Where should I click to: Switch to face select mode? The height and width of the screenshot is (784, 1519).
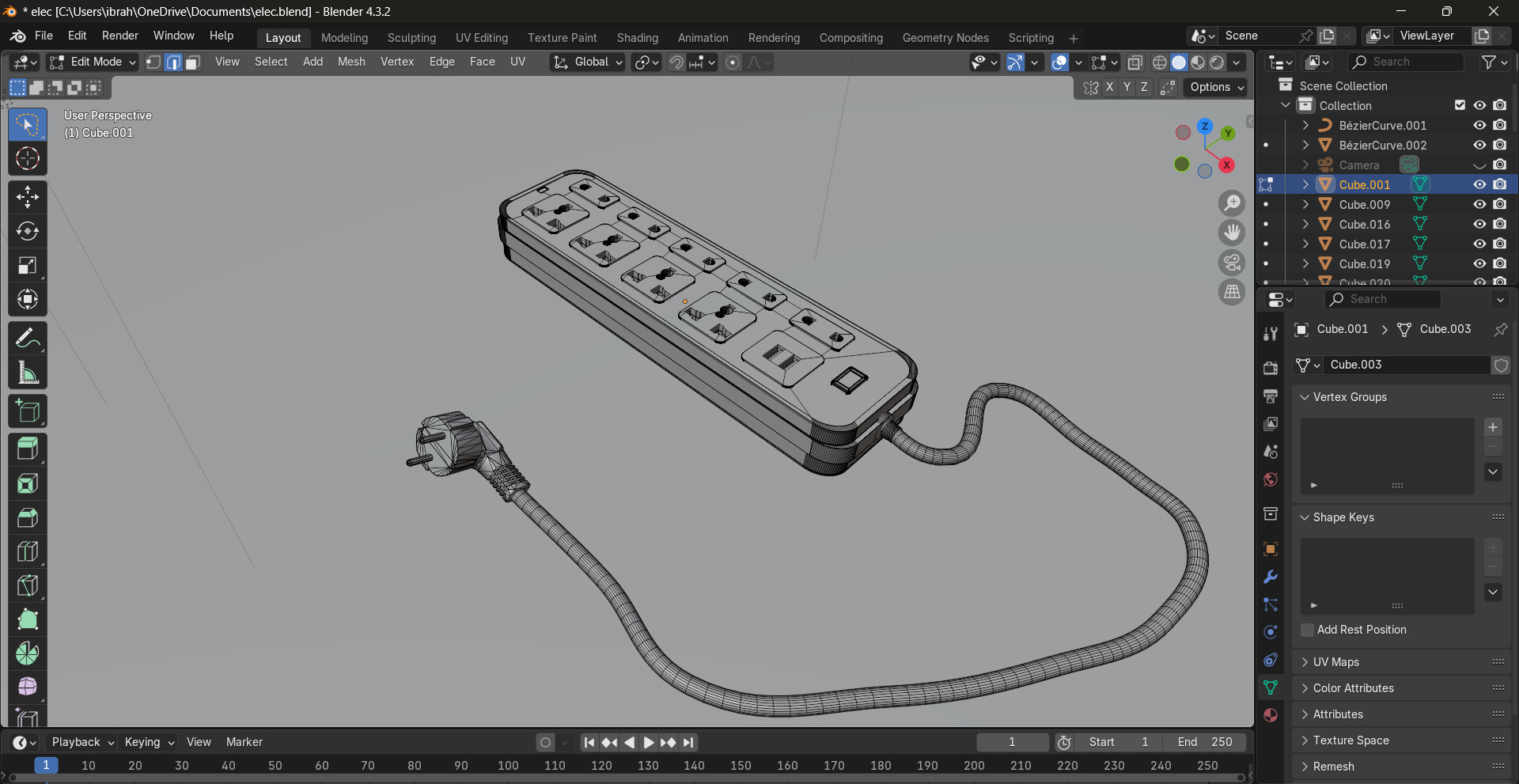tap(193, 62)
